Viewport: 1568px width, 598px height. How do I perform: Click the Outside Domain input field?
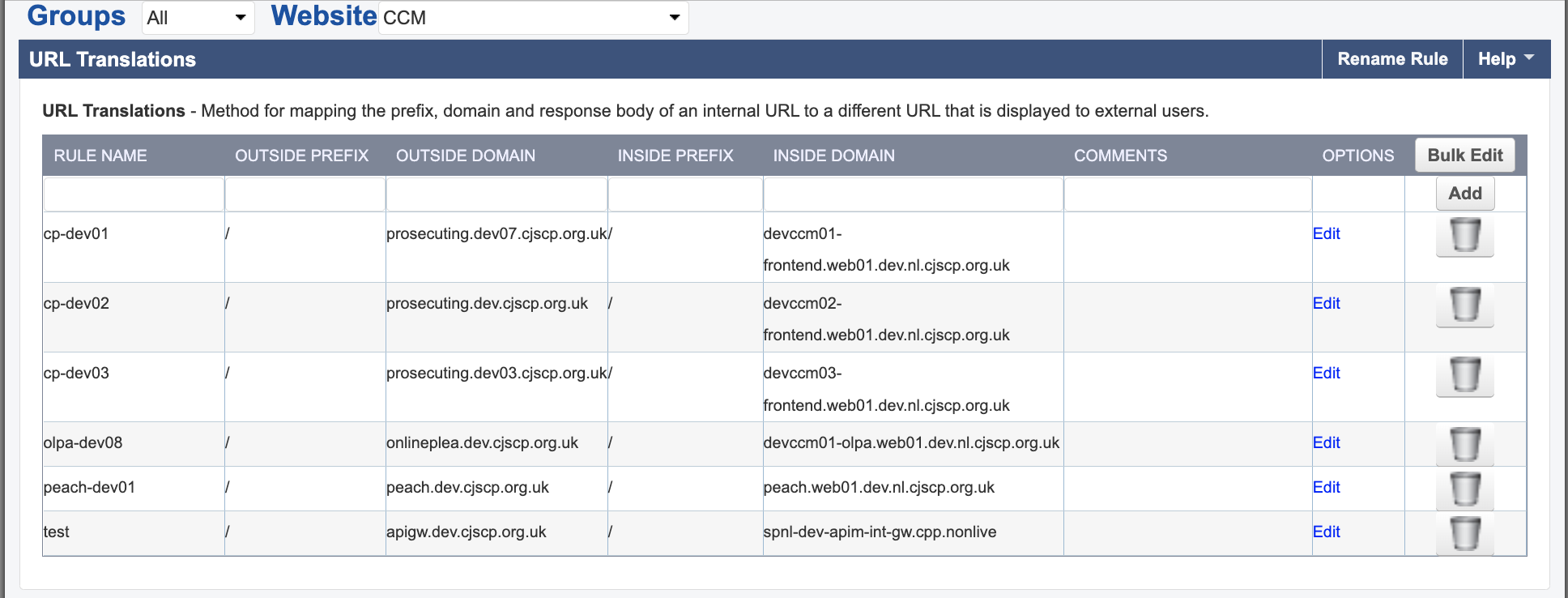point(496,194)
